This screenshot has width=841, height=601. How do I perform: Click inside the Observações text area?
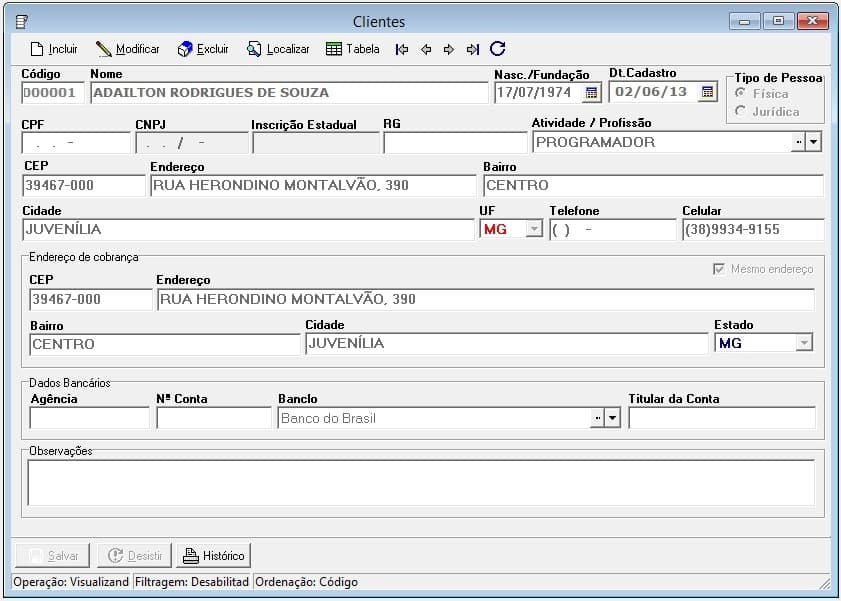(421, 483)
